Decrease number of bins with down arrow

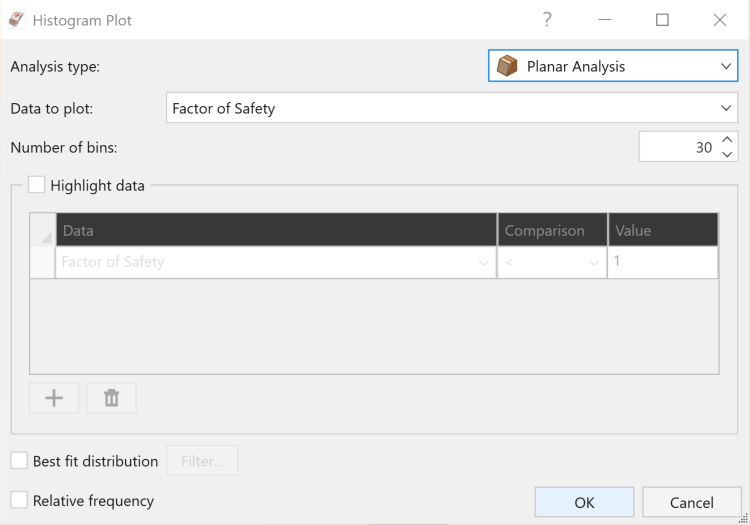pyautogui.click(x=727, y=154)
